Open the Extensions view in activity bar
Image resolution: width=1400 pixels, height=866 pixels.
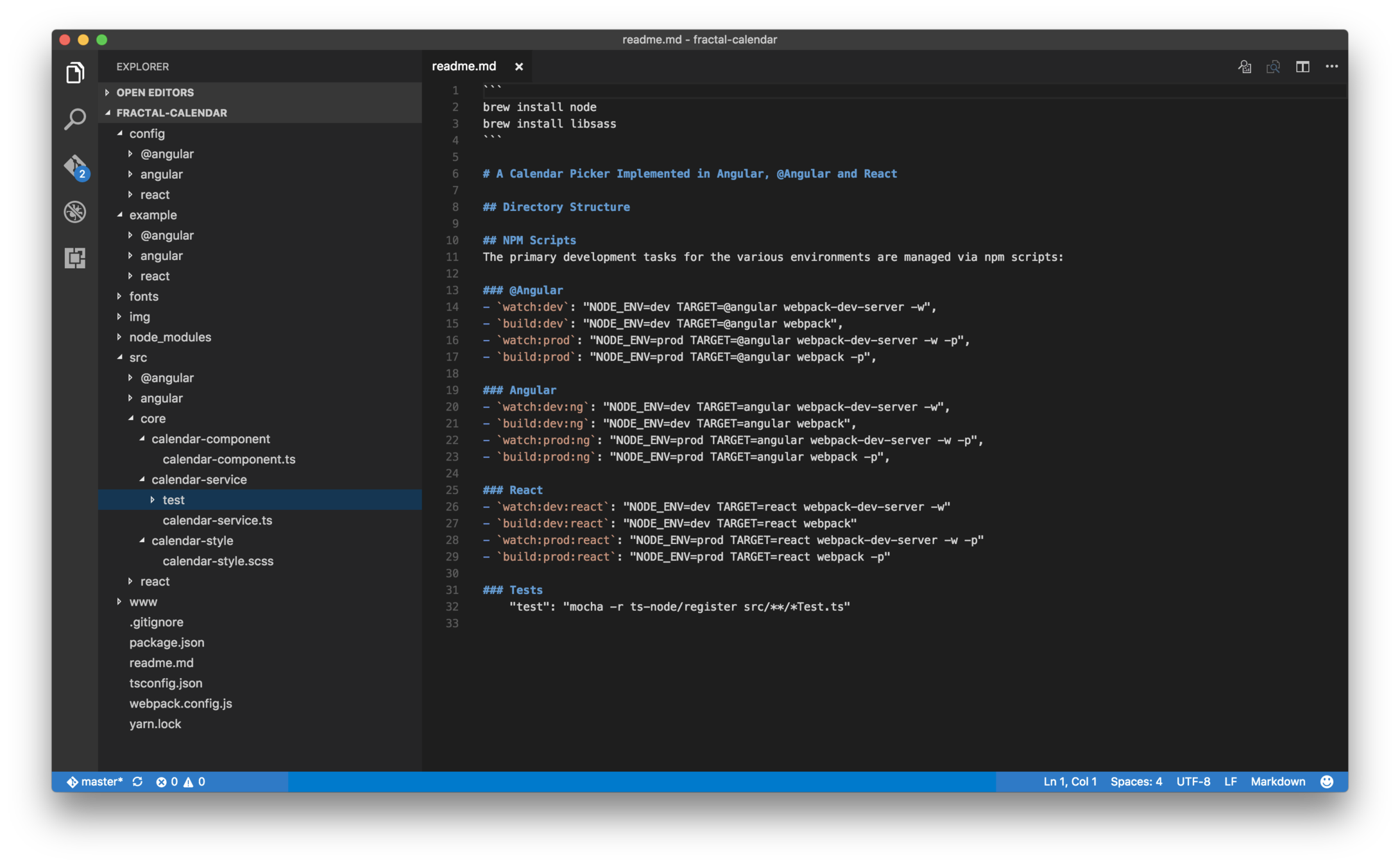point(75,258)
